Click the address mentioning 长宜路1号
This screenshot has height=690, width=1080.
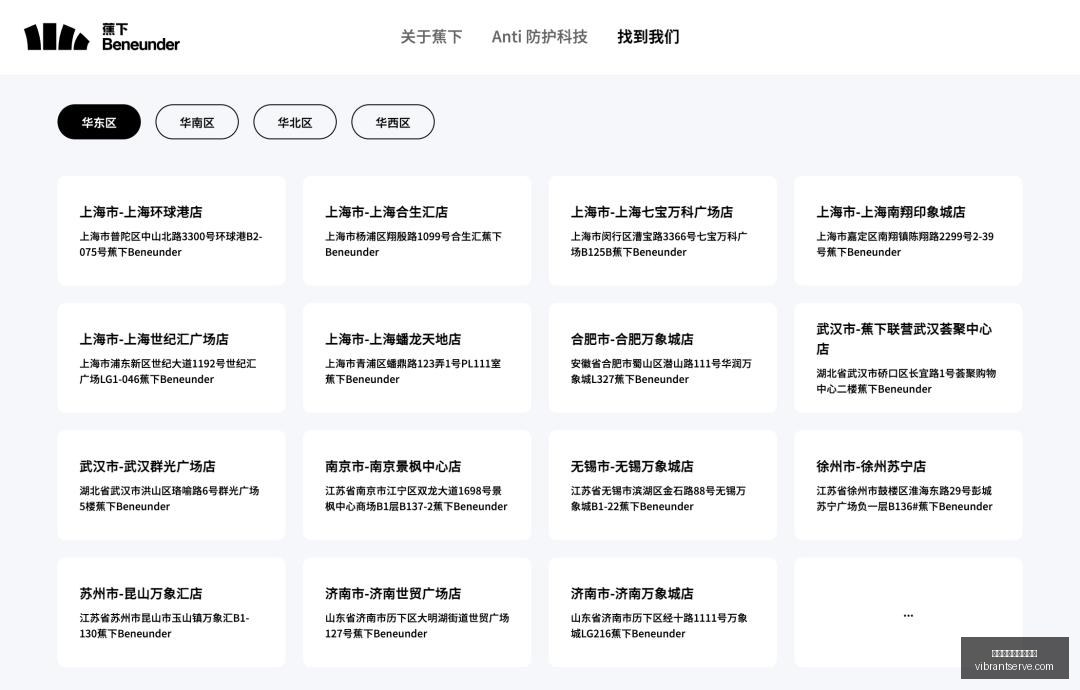(x=906, y=381)
